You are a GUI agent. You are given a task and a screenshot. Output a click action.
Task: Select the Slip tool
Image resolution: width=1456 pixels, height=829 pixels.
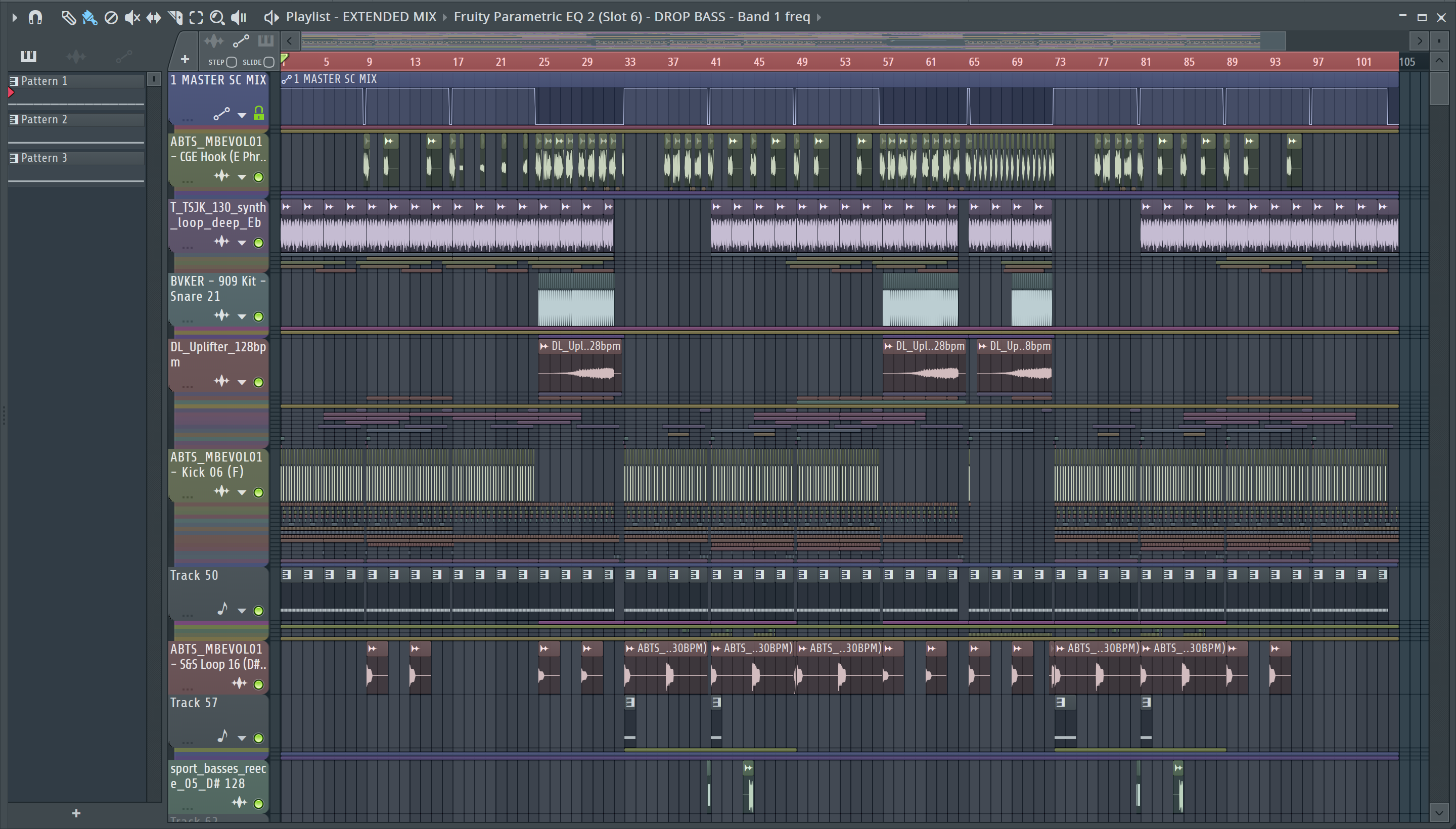(x=153, y=18)
